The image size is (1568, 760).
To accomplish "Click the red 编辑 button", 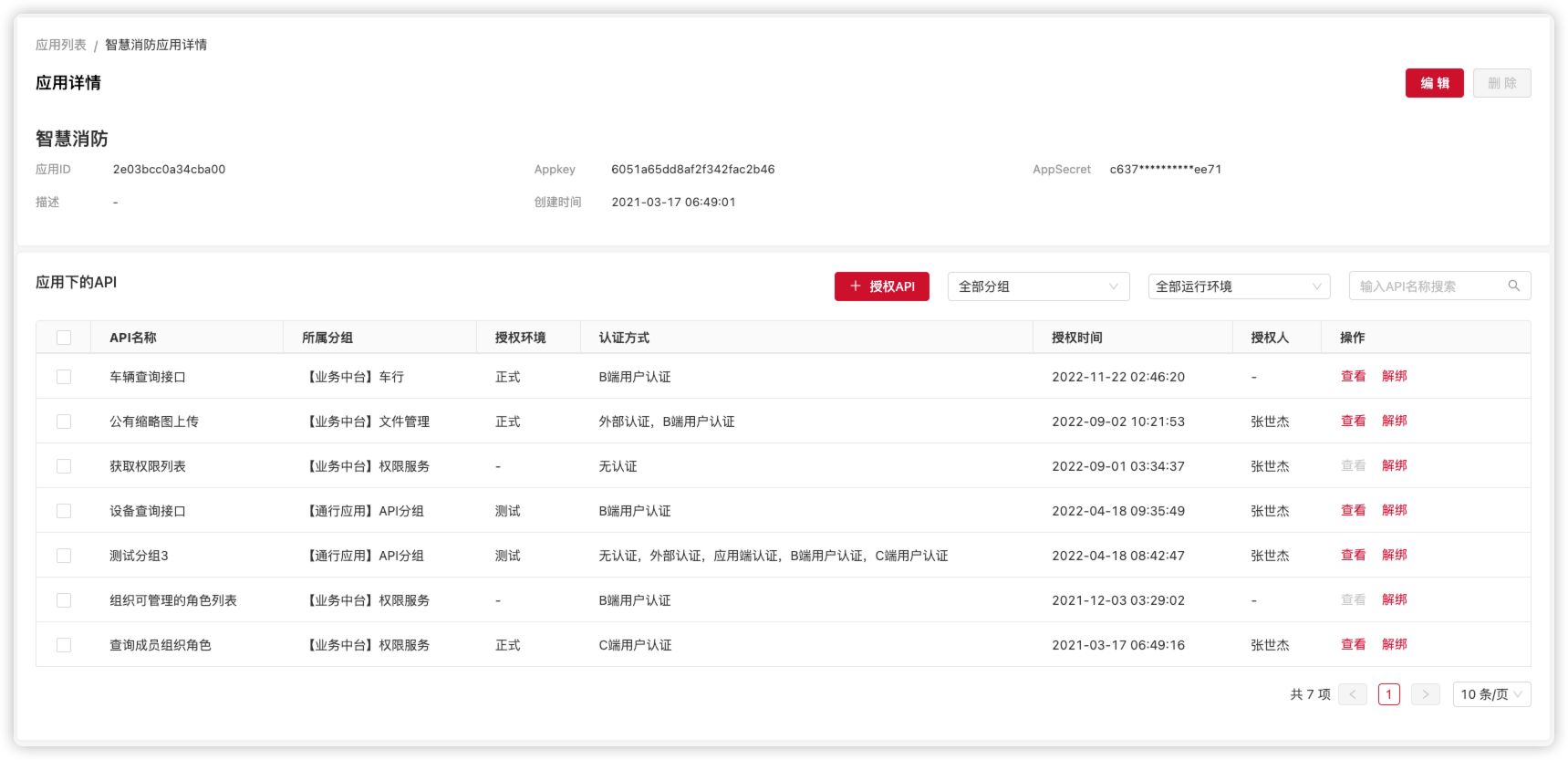I will [x=1435, y=83].
